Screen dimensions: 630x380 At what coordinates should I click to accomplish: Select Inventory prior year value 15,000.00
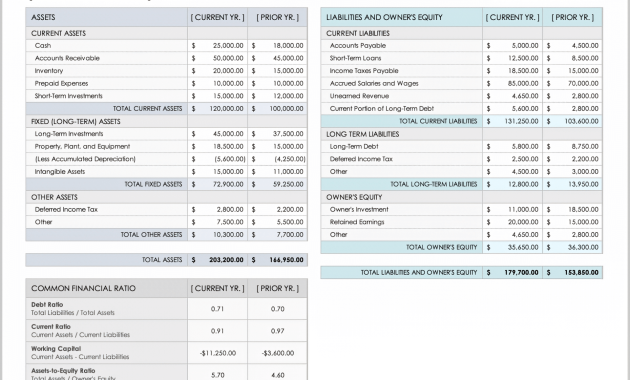pyautogui.click(x=288, y=71)
